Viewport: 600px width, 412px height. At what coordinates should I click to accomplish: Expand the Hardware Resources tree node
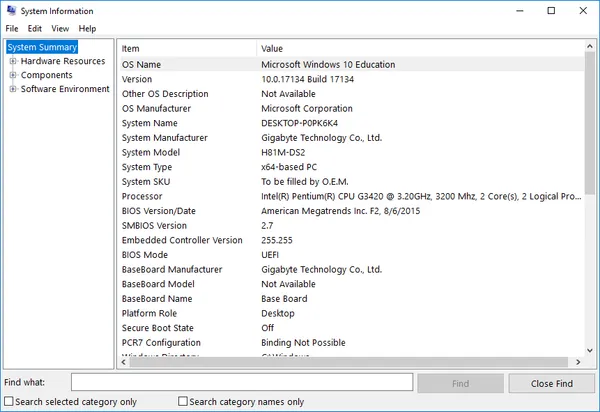(13, 61)
